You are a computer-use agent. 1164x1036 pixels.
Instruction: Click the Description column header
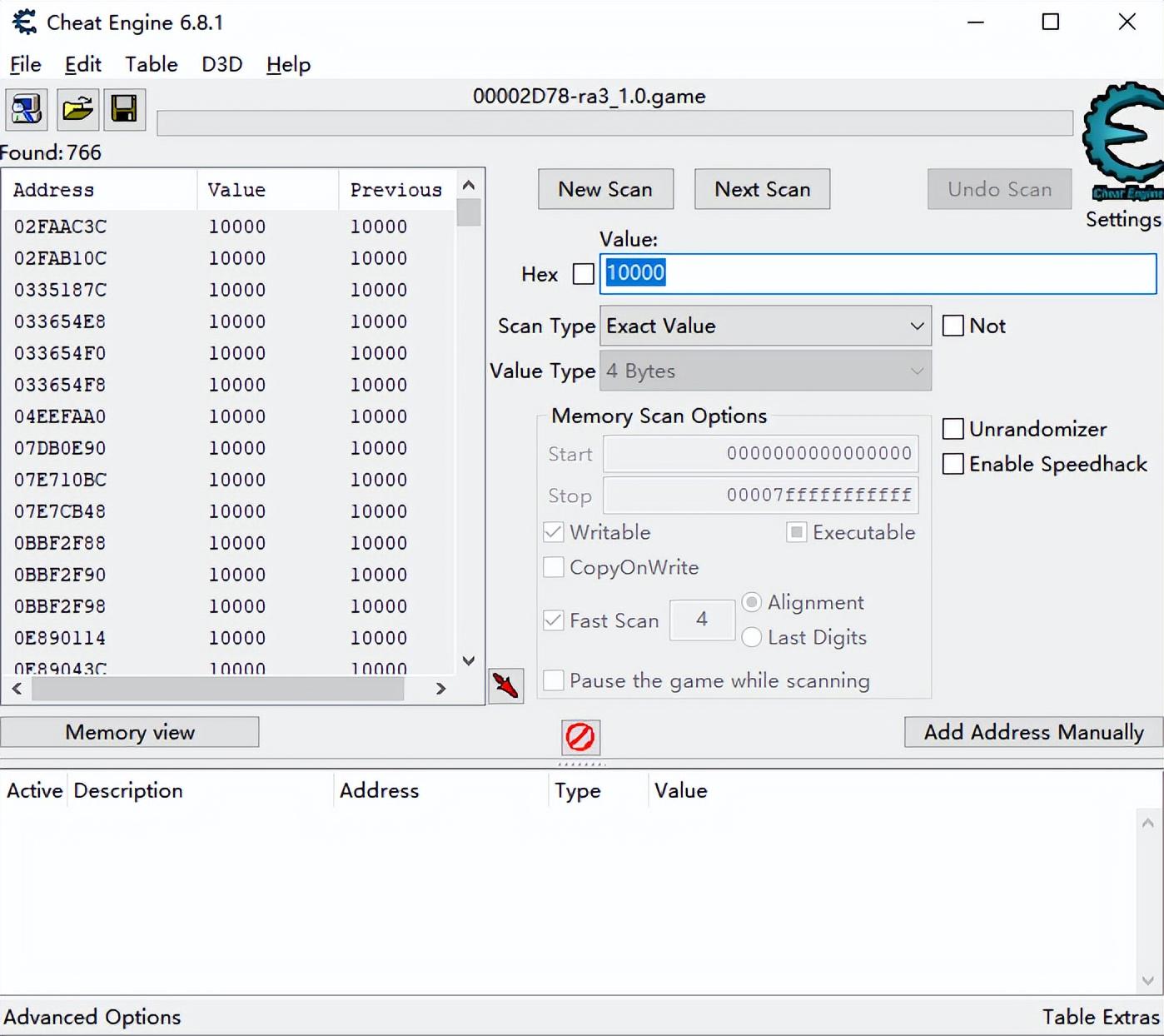pos(201,790)
